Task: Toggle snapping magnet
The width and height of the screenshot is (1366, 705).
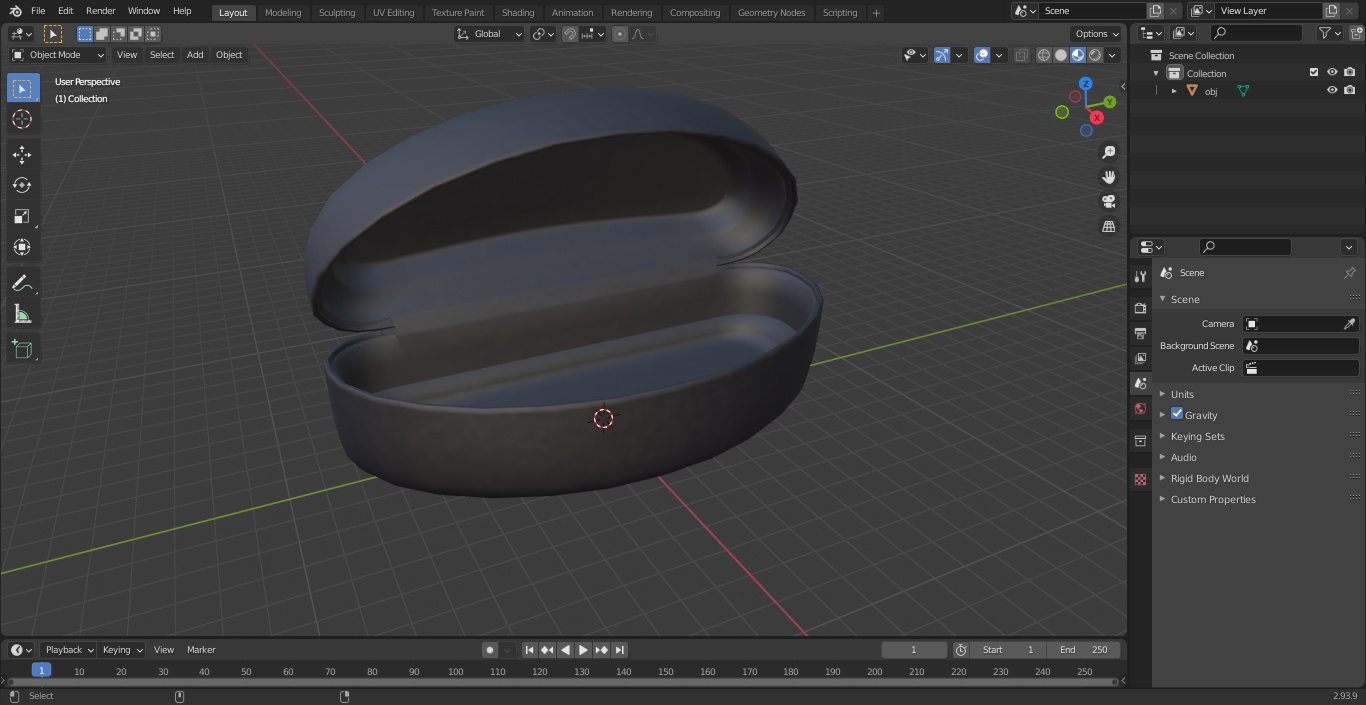Action: [570, 34]
